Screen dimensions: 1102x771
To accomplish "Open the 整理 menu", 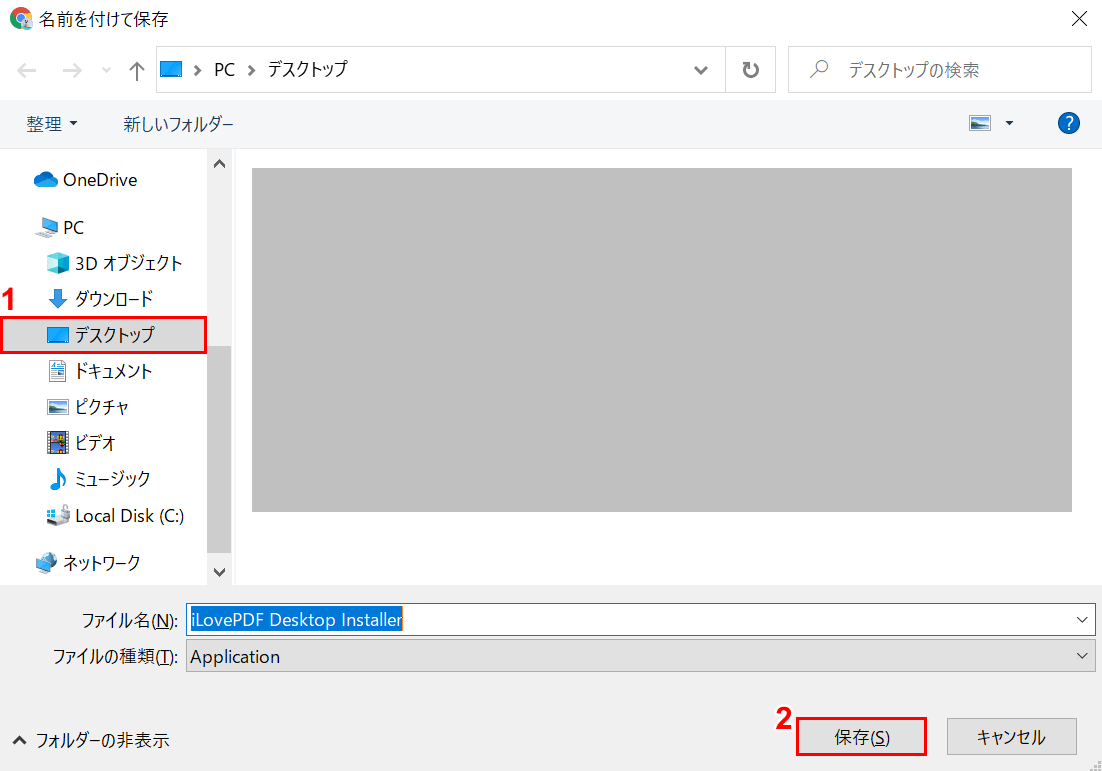I will pos(52,124).
